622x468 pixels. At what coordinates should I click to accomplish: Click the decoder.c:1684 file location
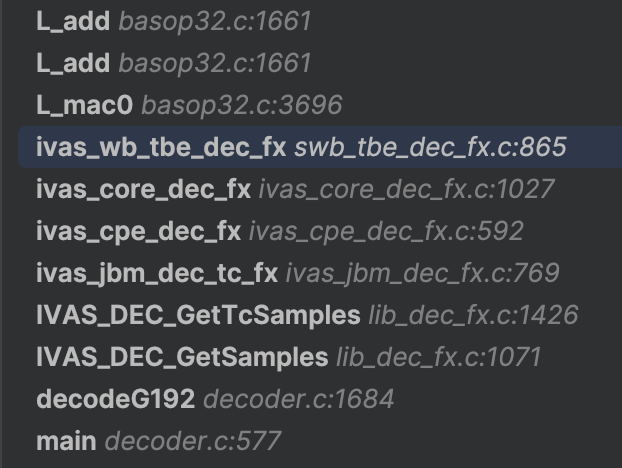point(299,399)
